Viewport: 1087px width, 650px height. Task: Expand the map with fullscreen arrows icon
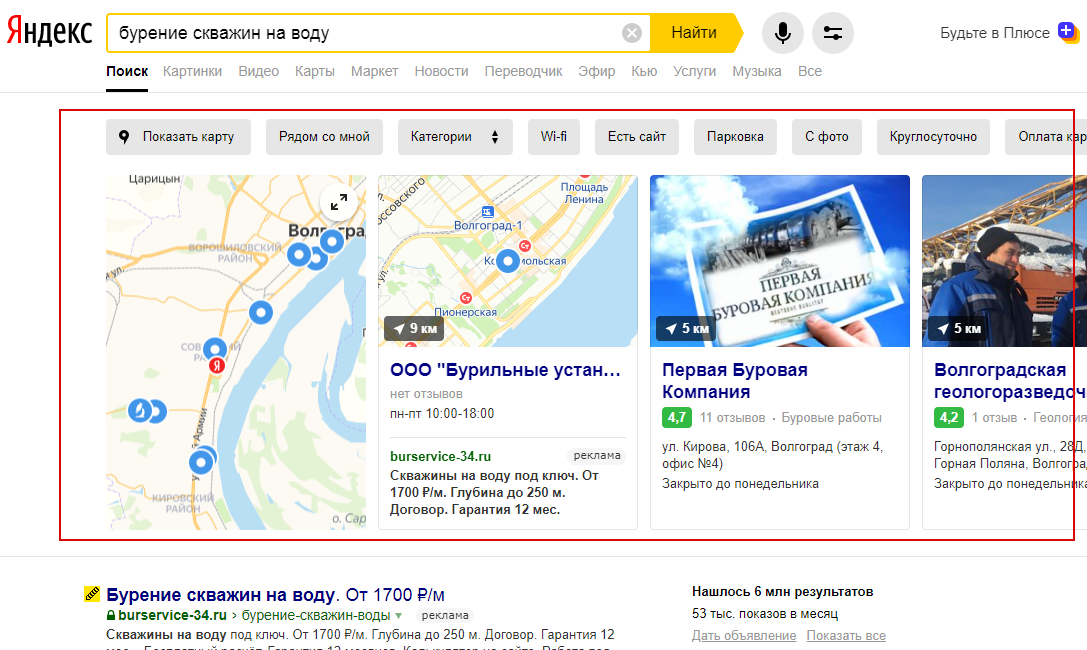click(338, 202)
